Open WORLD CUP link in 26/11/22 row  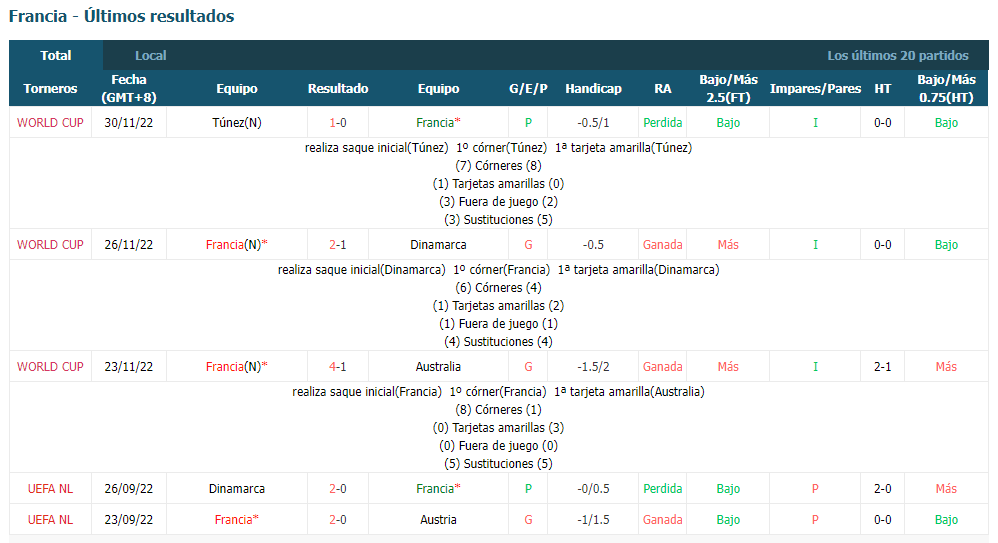50,245
